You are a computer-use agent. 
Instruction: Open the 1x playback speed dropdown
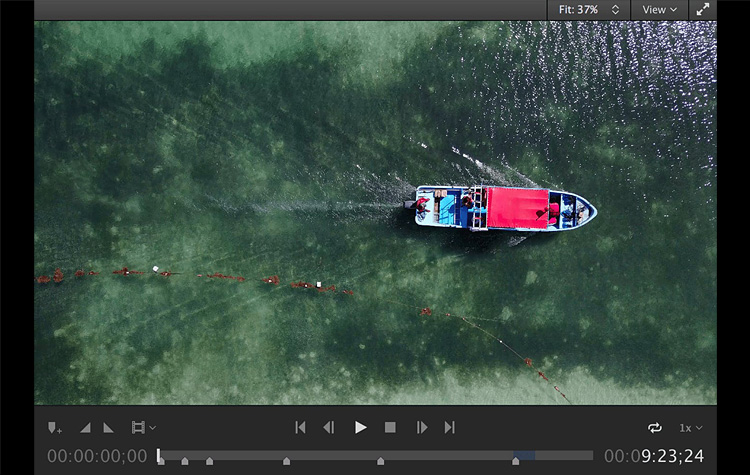[691, 428]
